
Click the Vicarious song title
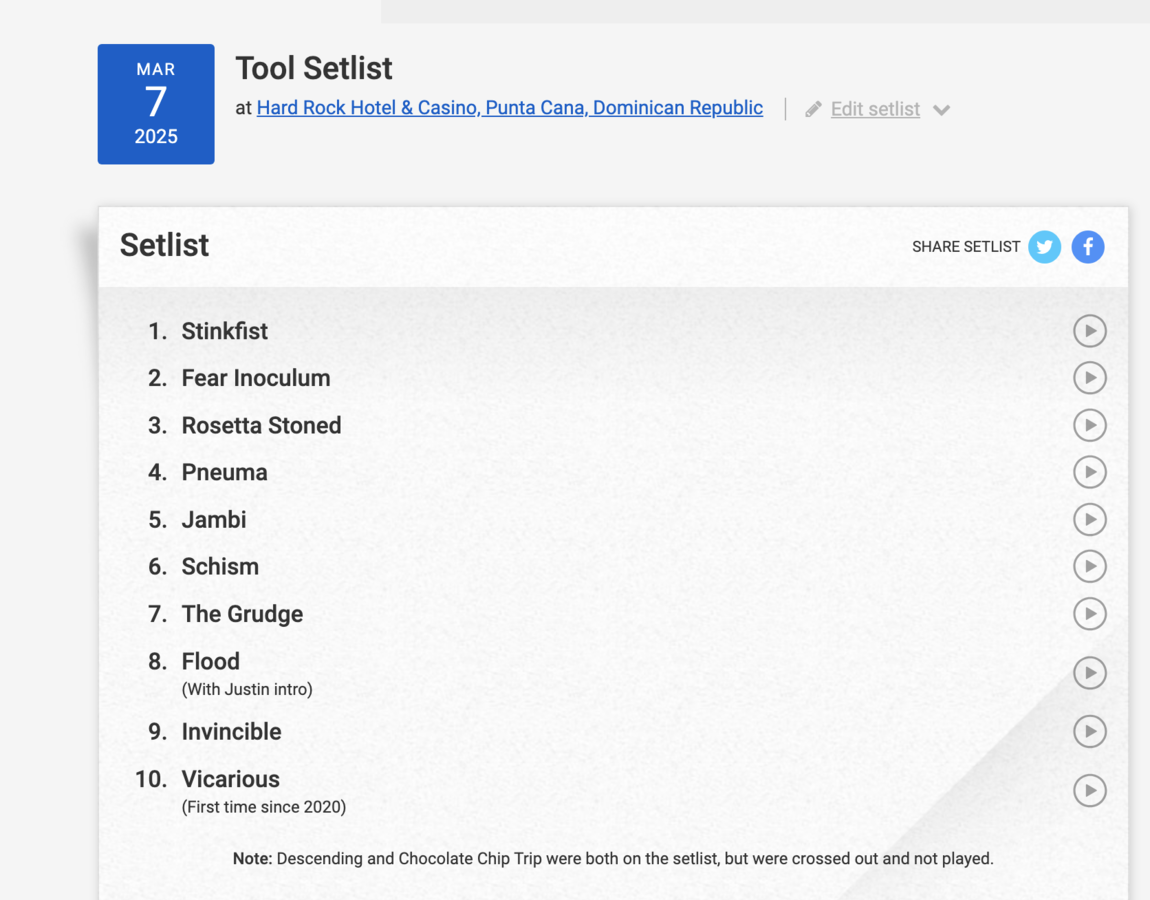[230, 779]
